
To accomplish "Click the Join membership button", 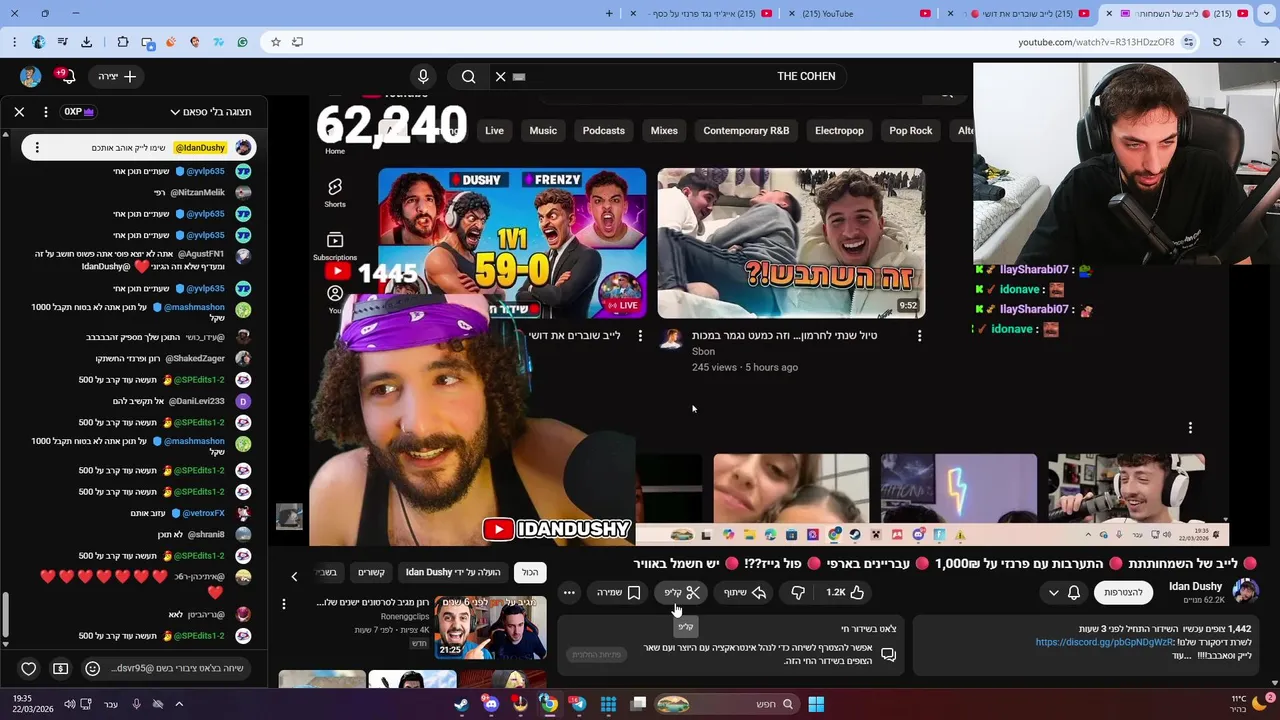I will 1123,593.
